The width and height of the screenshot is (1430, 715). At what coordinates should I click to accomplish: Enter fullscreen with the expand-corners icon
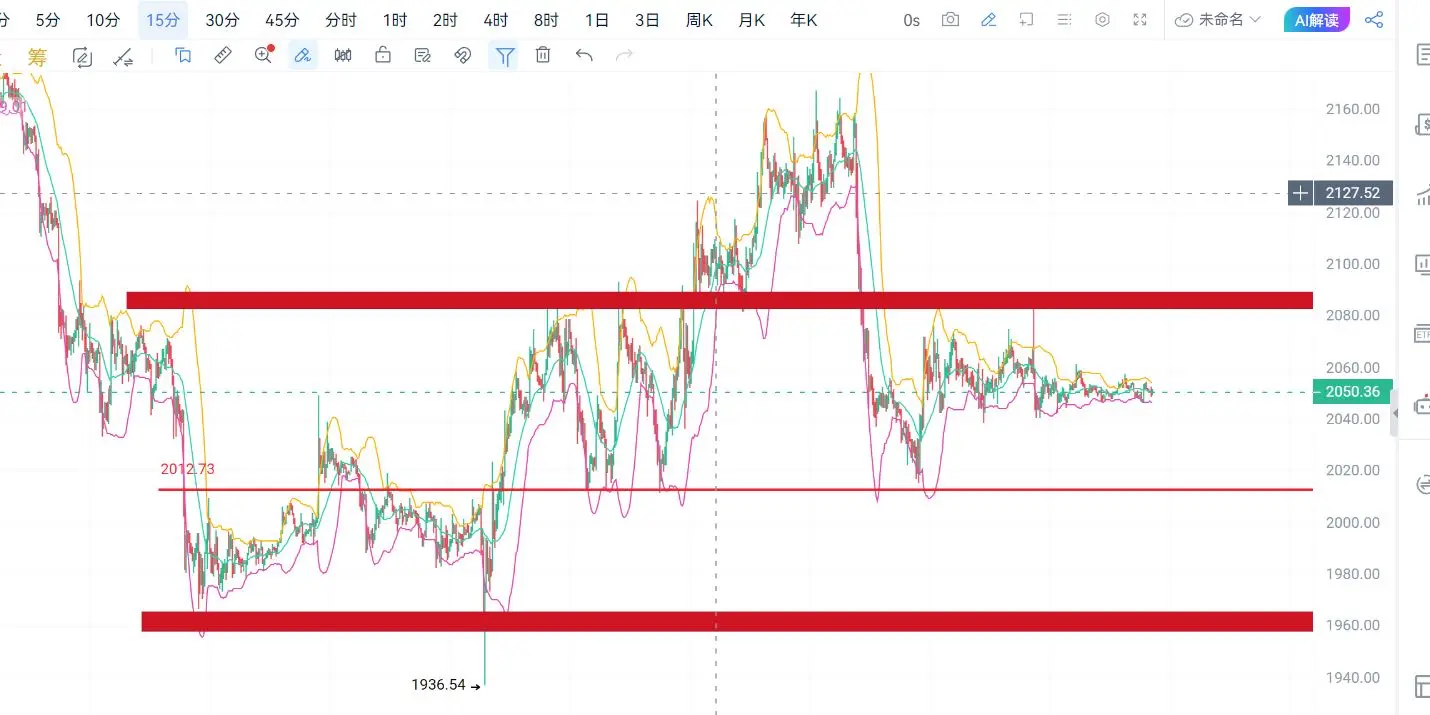click(x=1140, y=20)
